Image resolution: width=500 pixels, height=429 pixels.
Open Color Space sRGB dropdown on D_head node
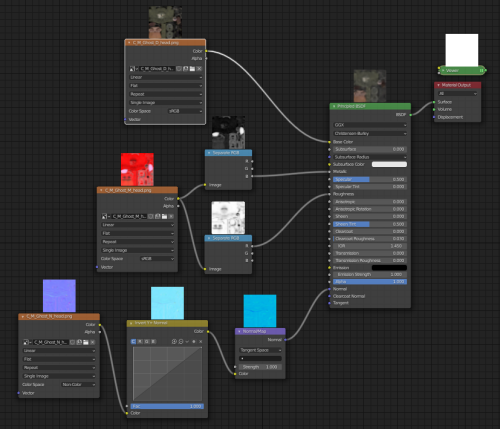click(x=185, y=111)
